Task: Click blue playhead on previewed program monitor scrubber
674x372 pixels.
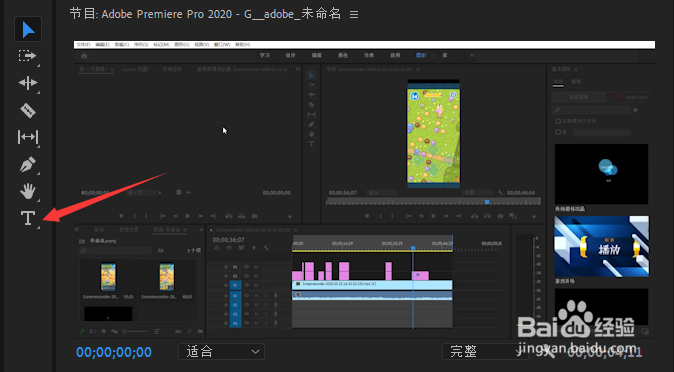Action: click(x=487, y=202)
